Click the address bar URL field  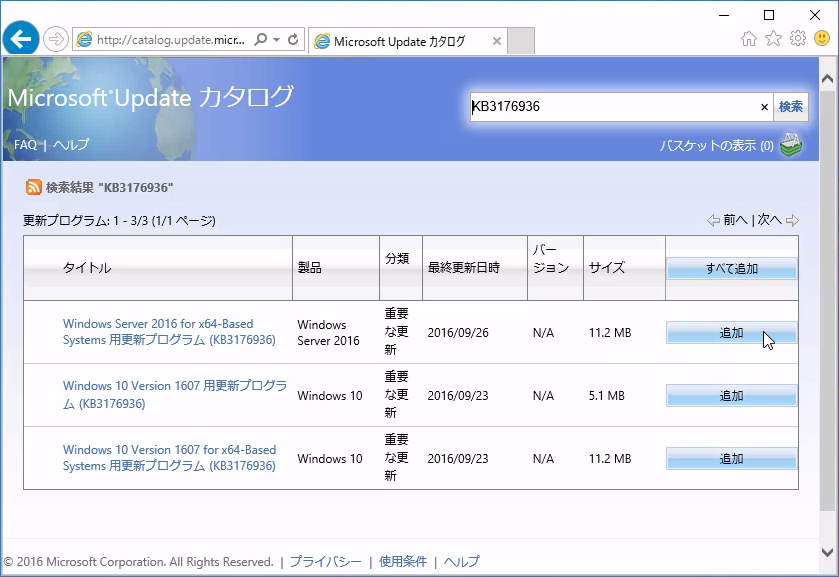point(170,40)
